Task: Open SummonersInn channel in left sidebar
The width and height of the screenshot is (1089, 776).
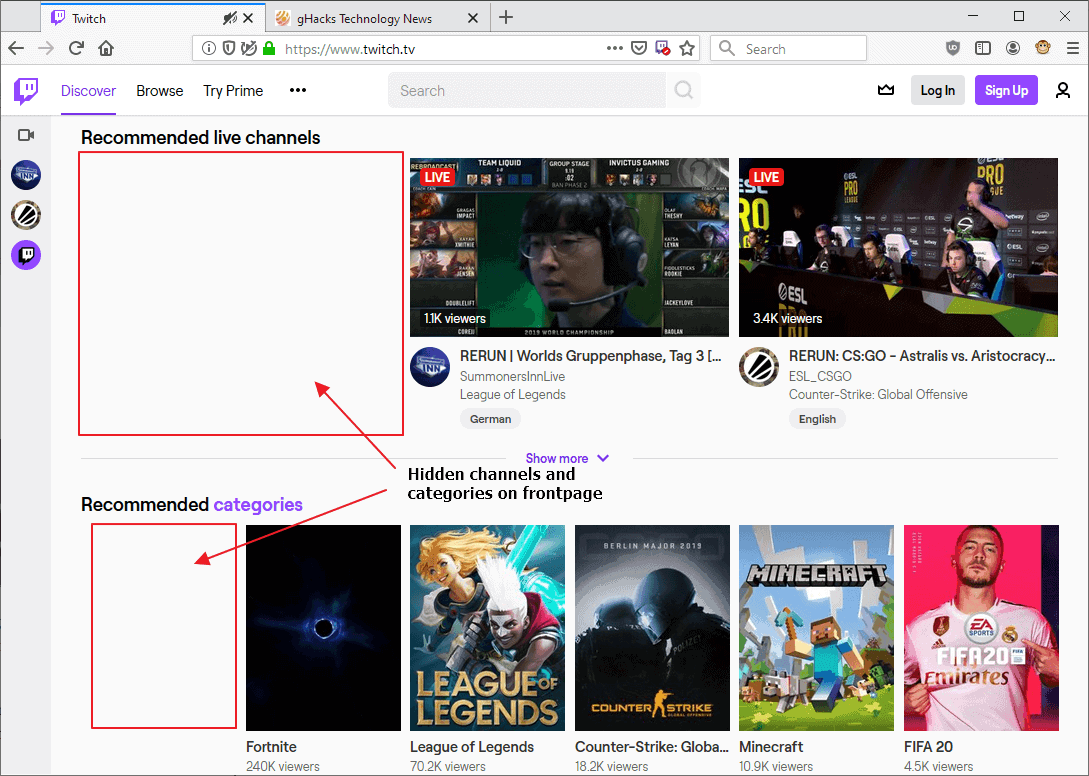Action: pos(26,175)
